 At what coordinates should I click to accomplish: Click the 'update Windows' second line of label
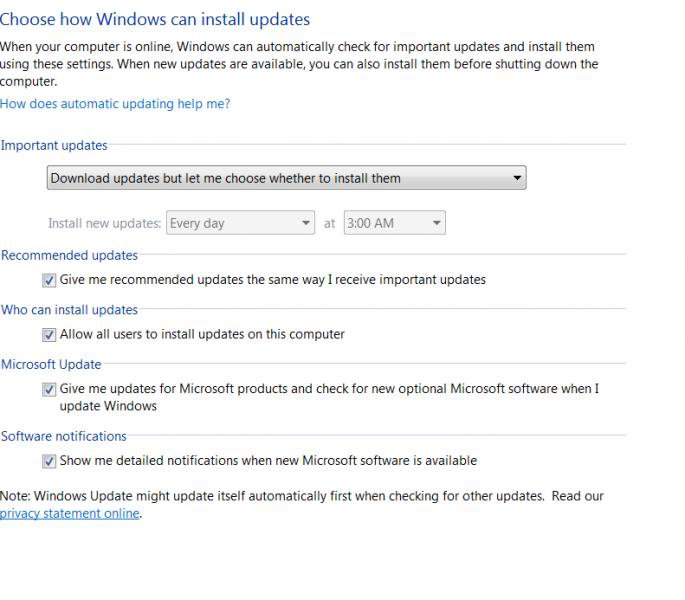pyautogui.click(x=108, y=406)
